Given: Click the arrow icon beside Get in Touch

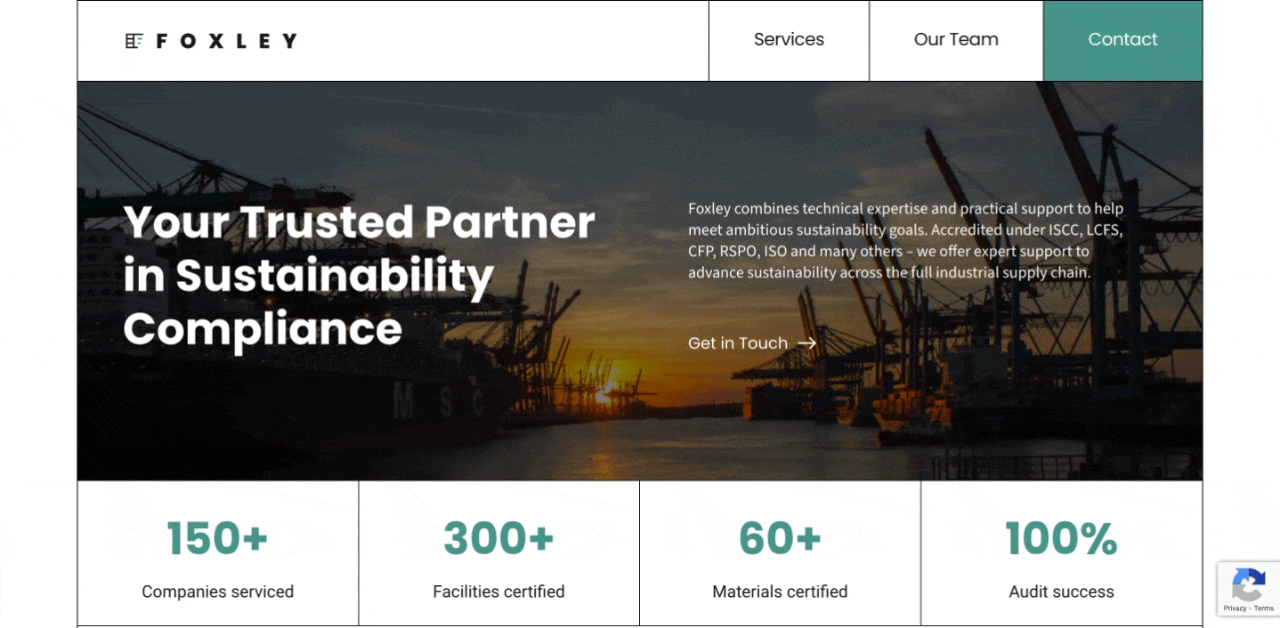Looking at the screenshot, I should (807, 343).
